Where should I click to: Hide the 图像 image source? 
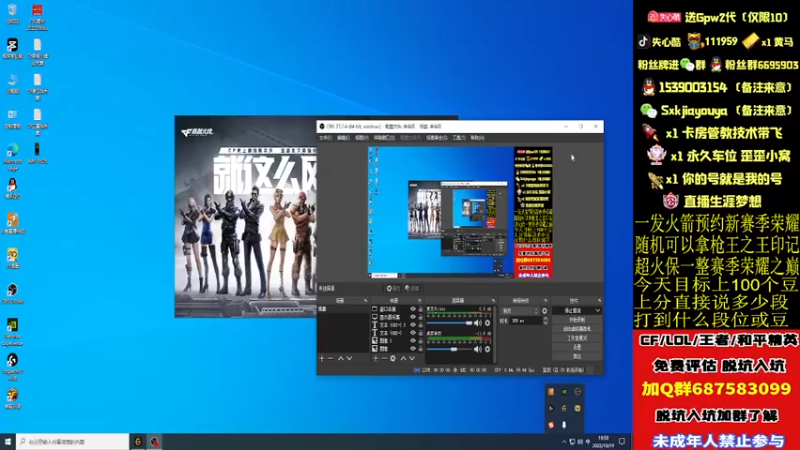pos(413,348)
